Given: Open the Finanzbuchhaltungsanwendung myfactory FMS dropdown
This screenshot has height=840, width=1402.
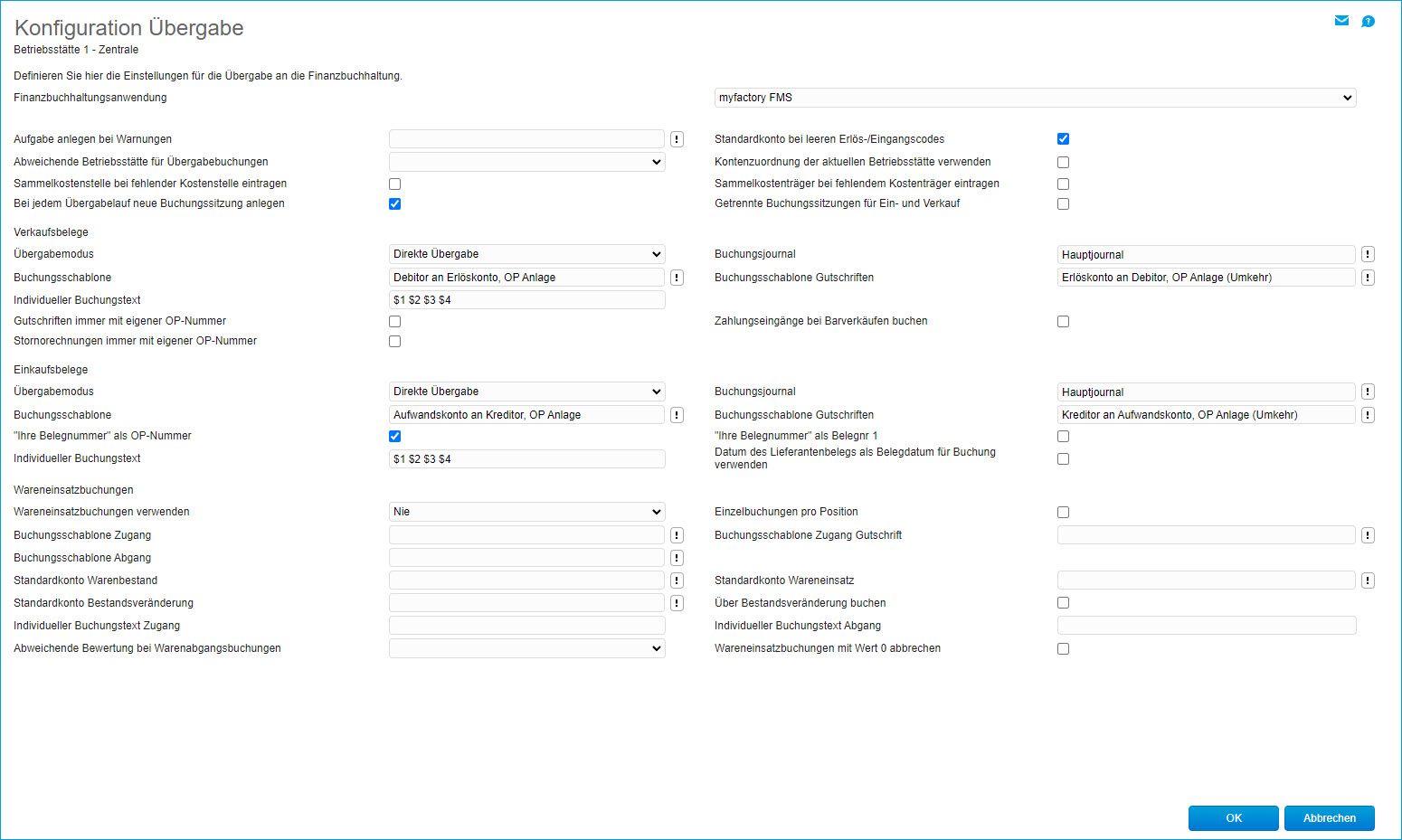Looking at the screenshot, I should pos(1035,98).
